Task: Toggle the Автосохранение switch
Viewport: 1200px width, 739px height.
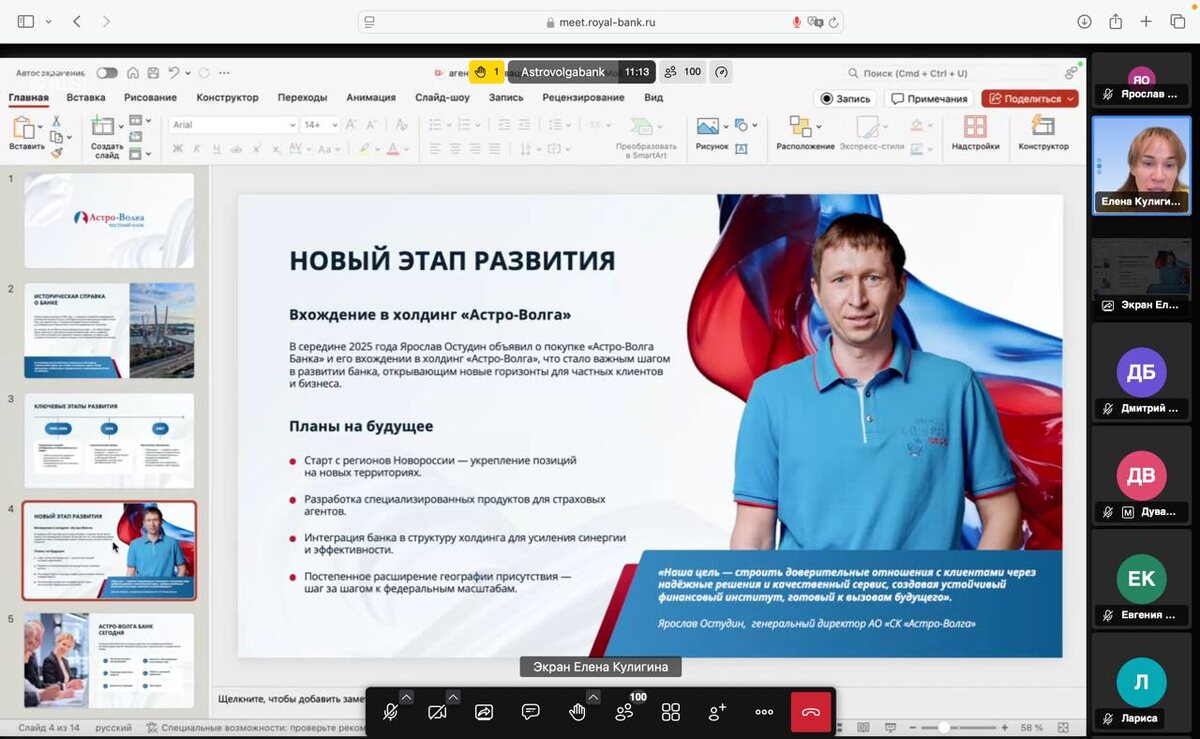Action: point(107,73)
